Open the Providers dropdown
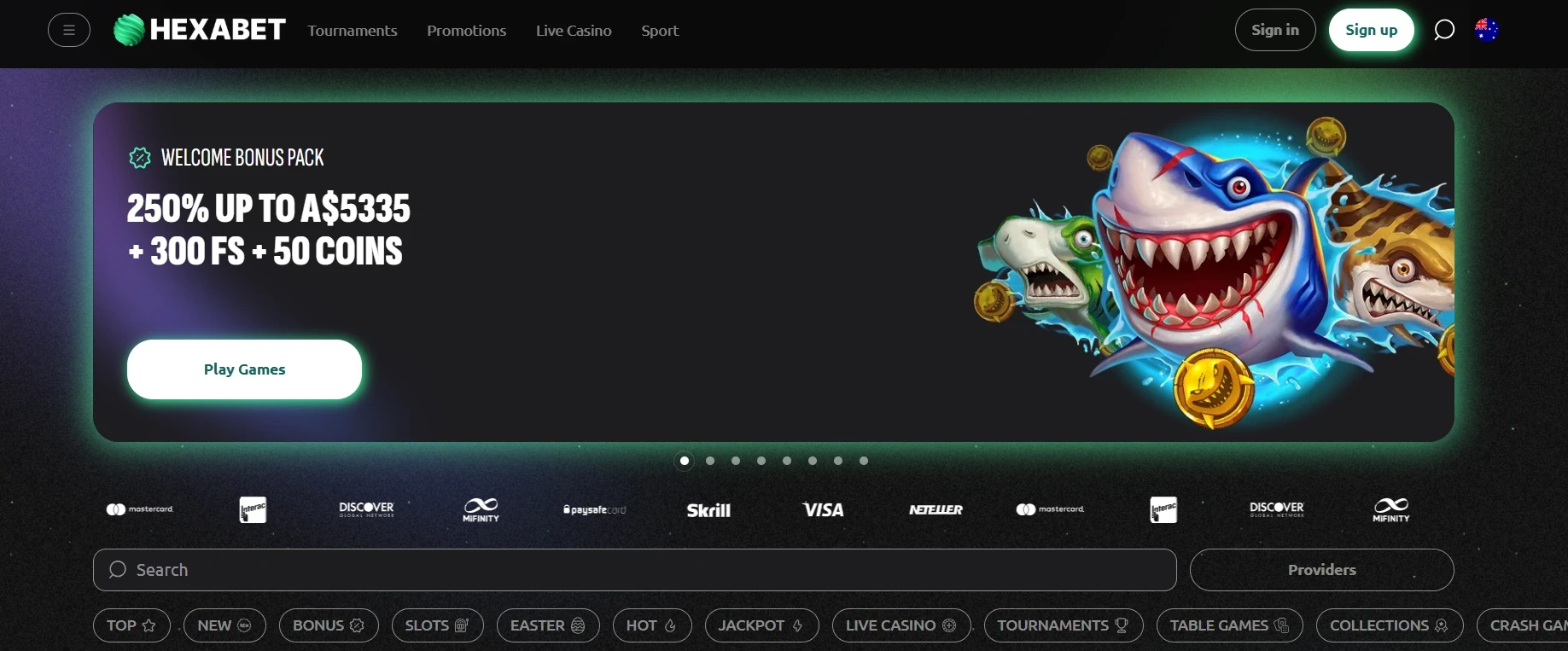1568x651 pixels. click(x=1322, y=570)
